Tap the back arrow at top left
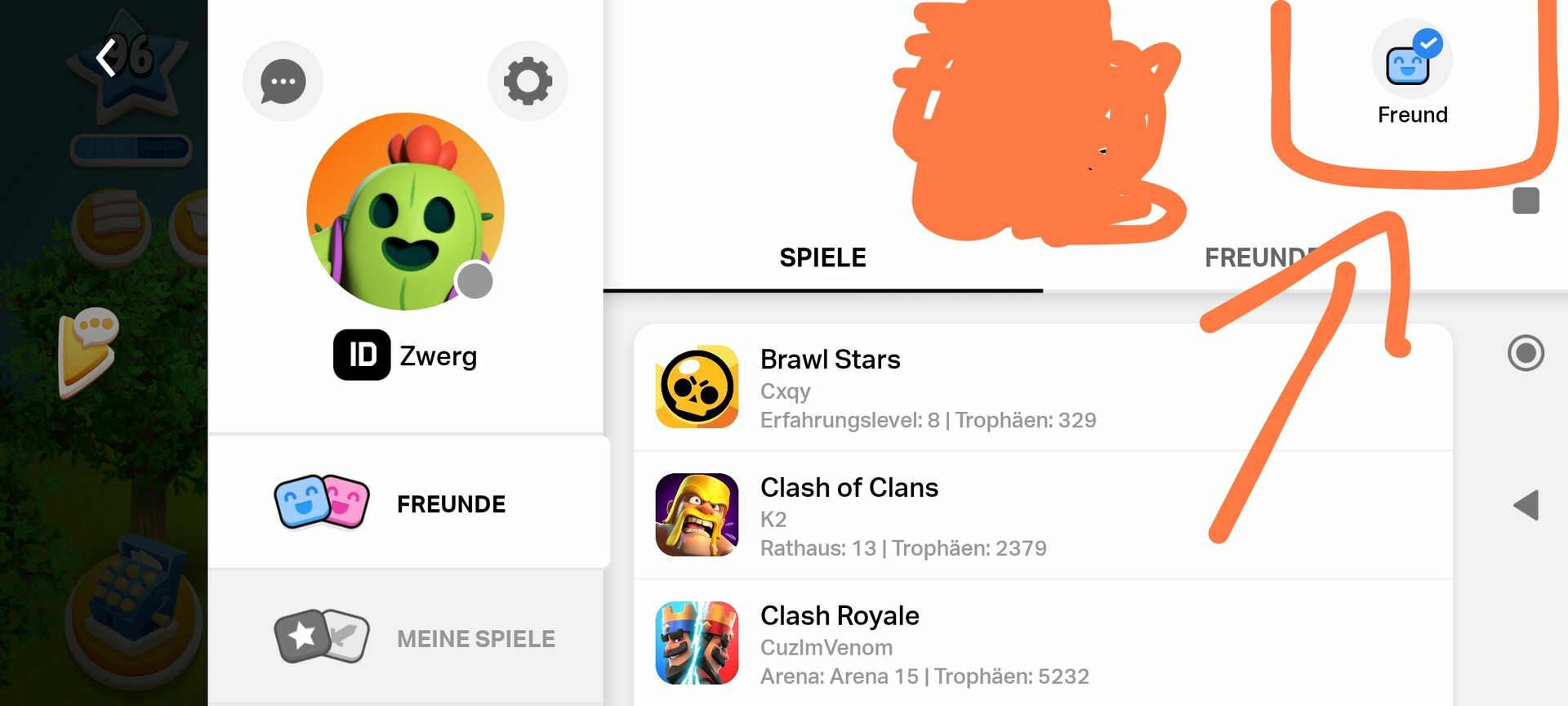This screenshot has width=1568, height=706. coord(106,58)
